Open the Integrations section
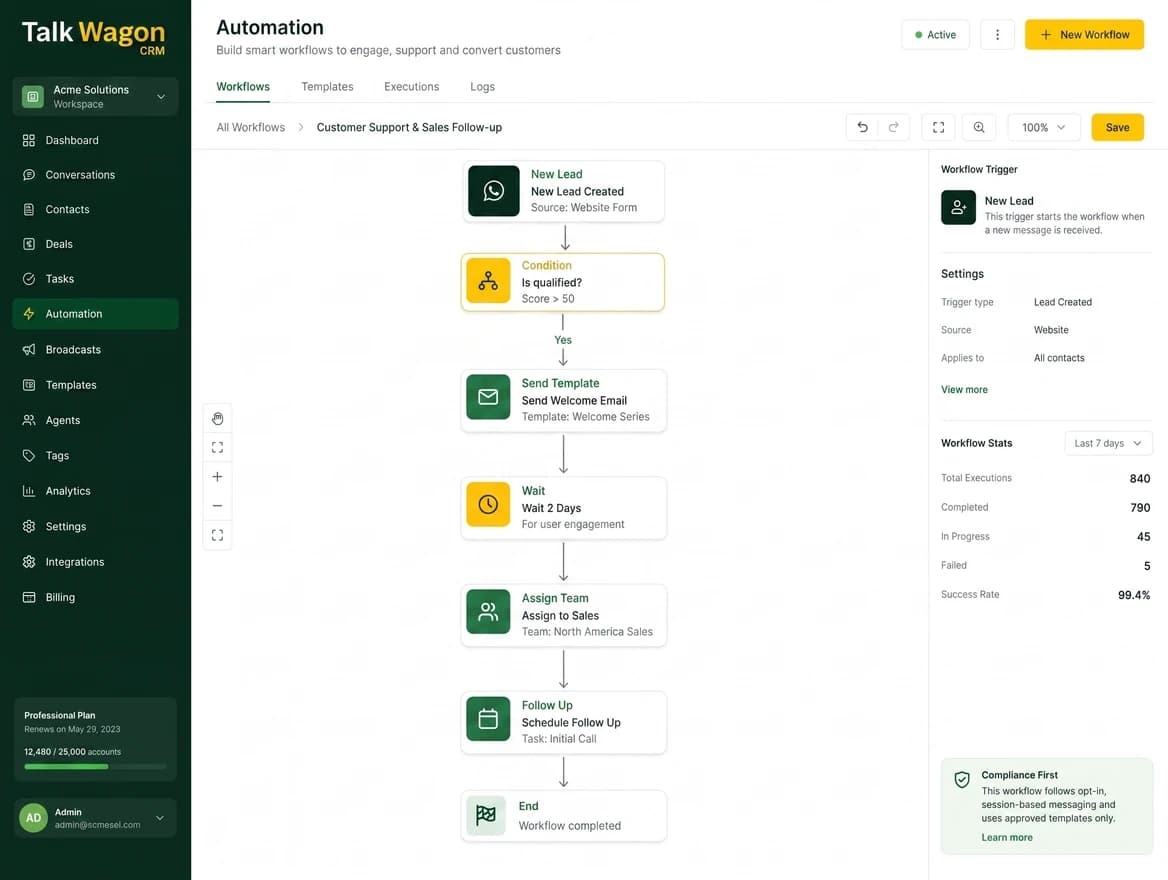The image size is (1168, 880). tap(95, 562)
